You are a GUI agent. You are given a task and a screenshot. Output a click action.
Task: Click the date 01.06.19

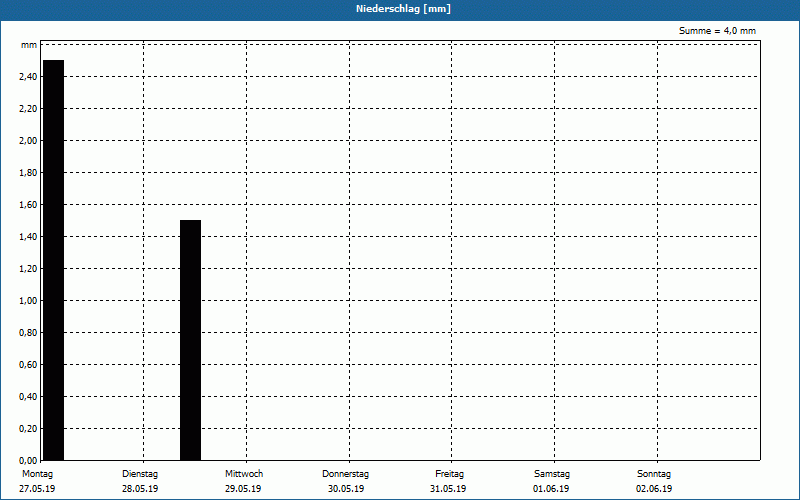tap(551, 489)
